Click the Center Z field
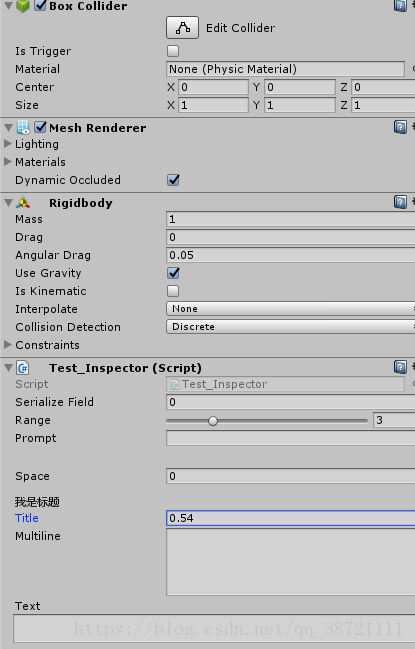Image resolution: width=415 pixels, height=649 pixels. click(x=383, y=87)
